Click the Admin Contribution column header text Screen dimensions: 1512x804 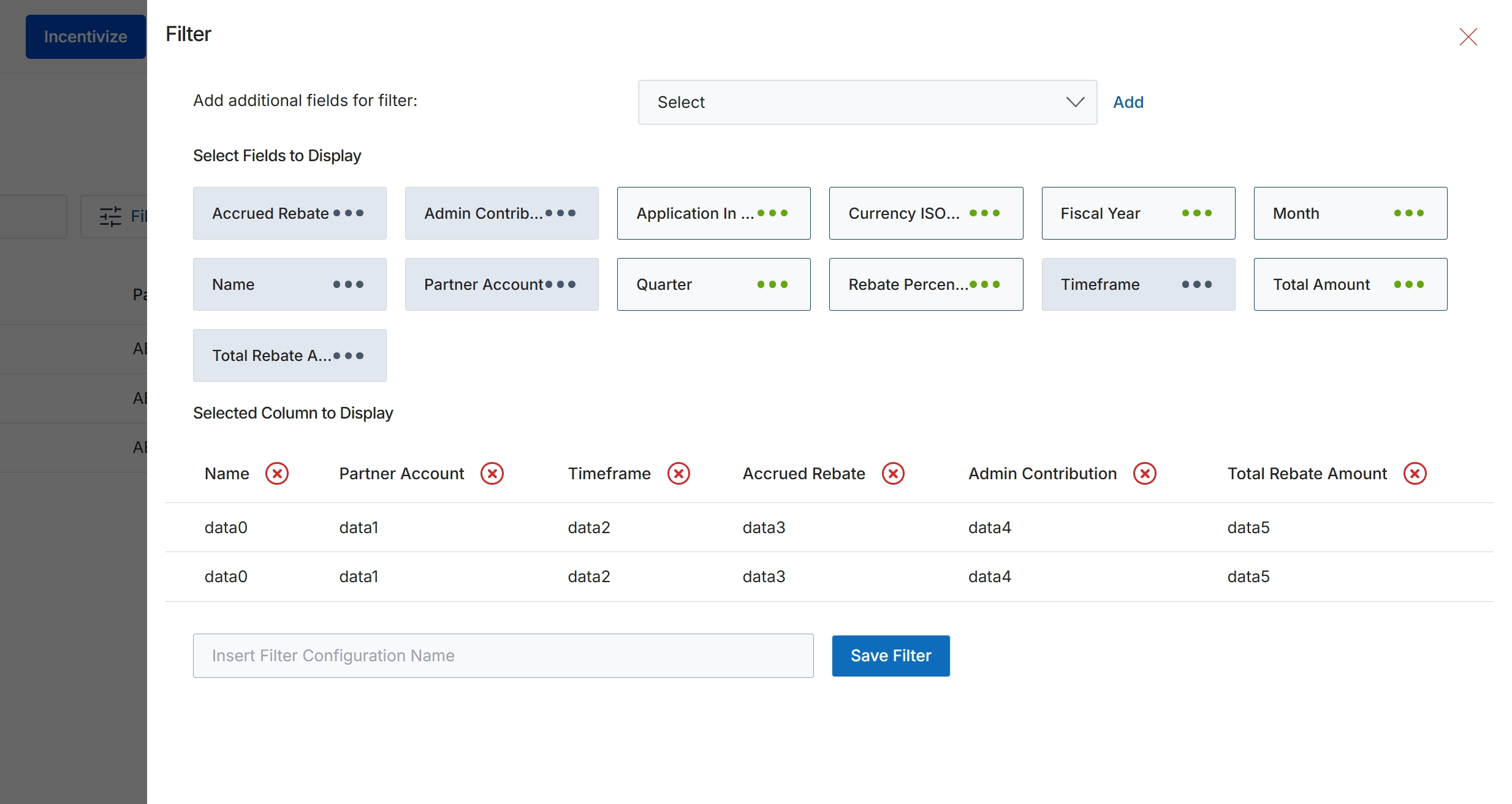[x=1043, y=474]
